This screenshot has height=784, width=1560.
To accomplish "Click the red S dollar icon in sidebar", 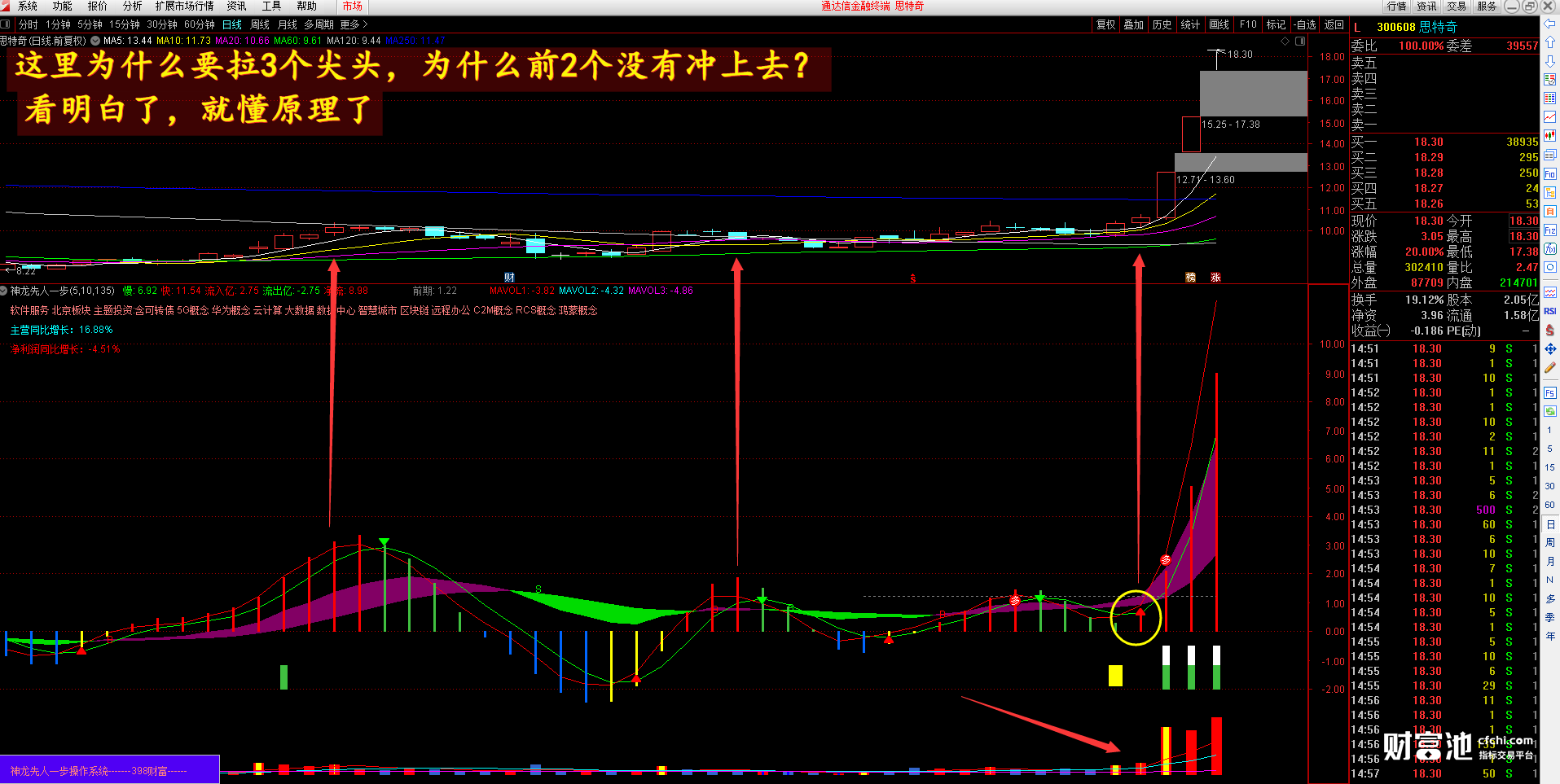I will (1549, 330).
